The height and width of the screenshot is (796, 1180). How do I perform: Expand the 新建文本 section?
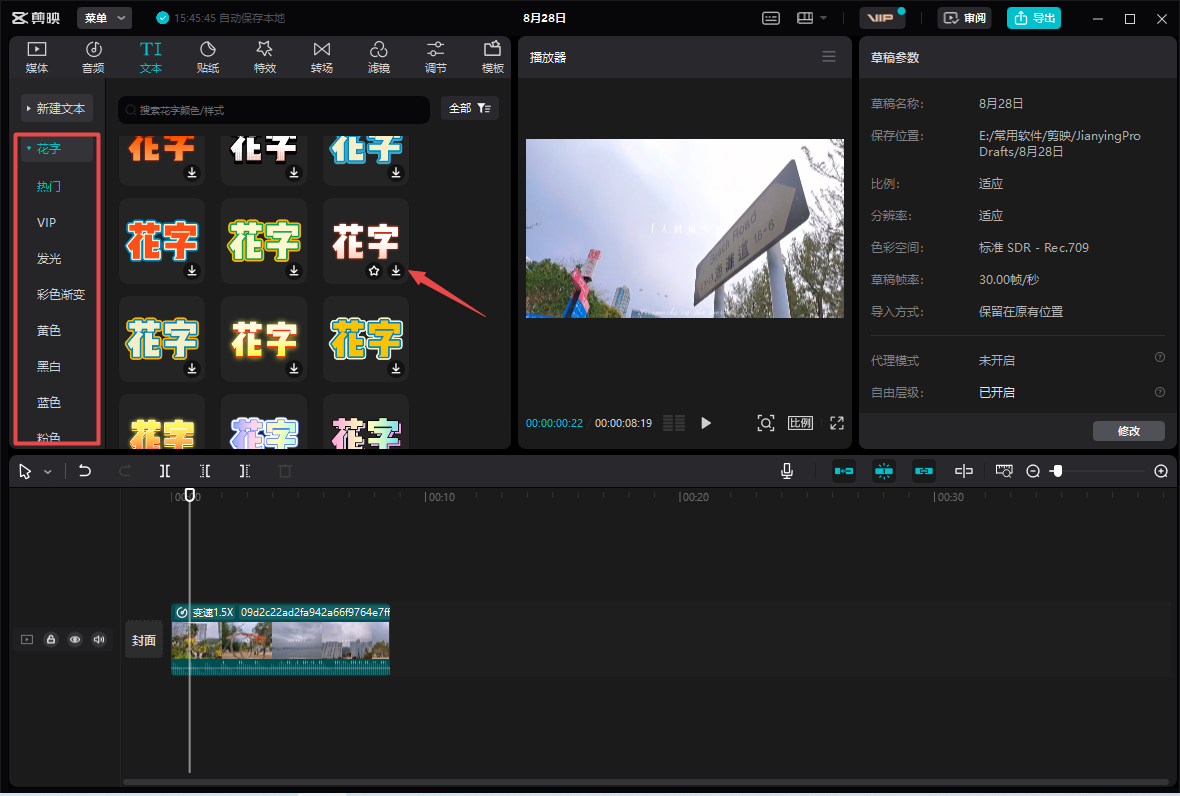click(x=57, y=108)
